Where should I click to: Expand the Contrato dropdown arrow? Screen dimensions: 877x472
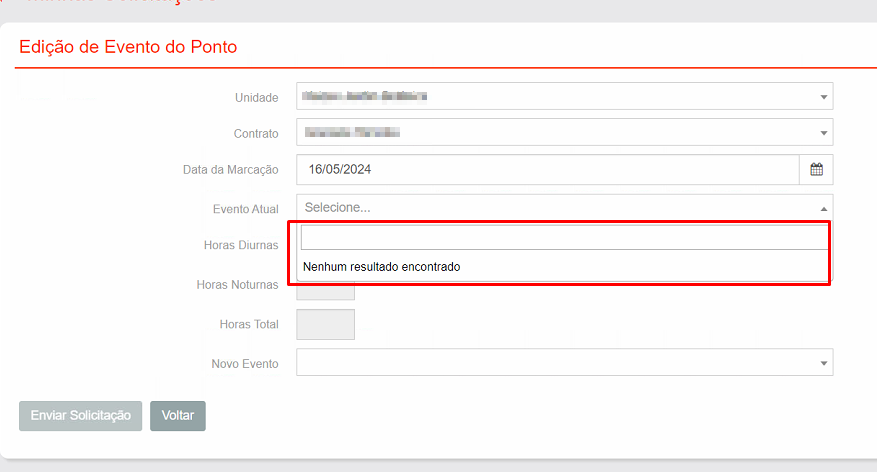pyautogui.click(x=823, y=133)
